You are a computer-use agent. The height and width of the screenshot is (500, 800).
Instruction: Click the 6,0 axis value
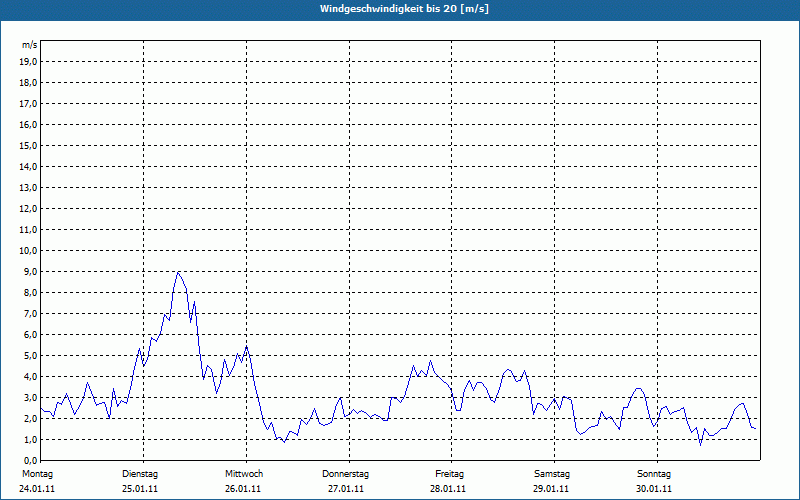tap(30, 335)
